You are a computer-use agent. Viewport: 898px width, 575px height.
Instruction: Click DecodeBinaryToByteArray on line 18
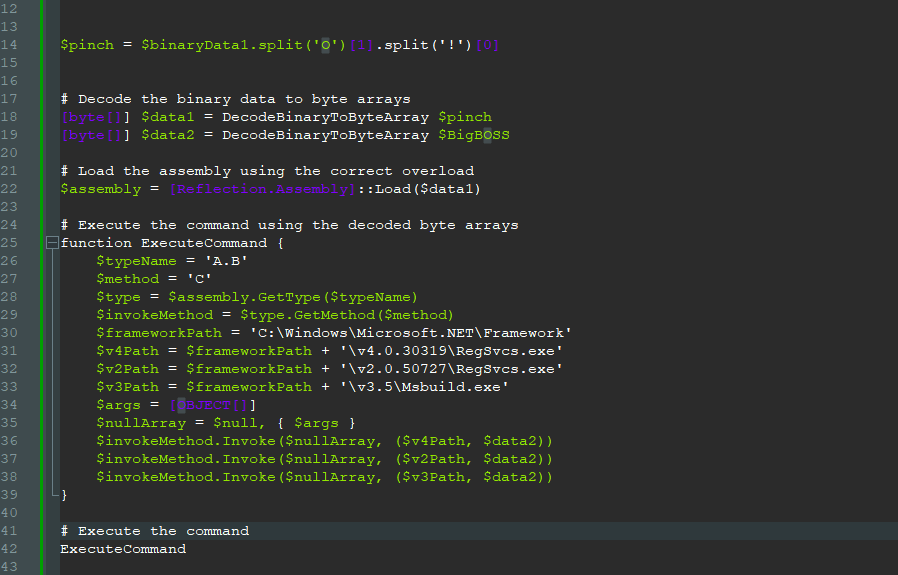325,117
